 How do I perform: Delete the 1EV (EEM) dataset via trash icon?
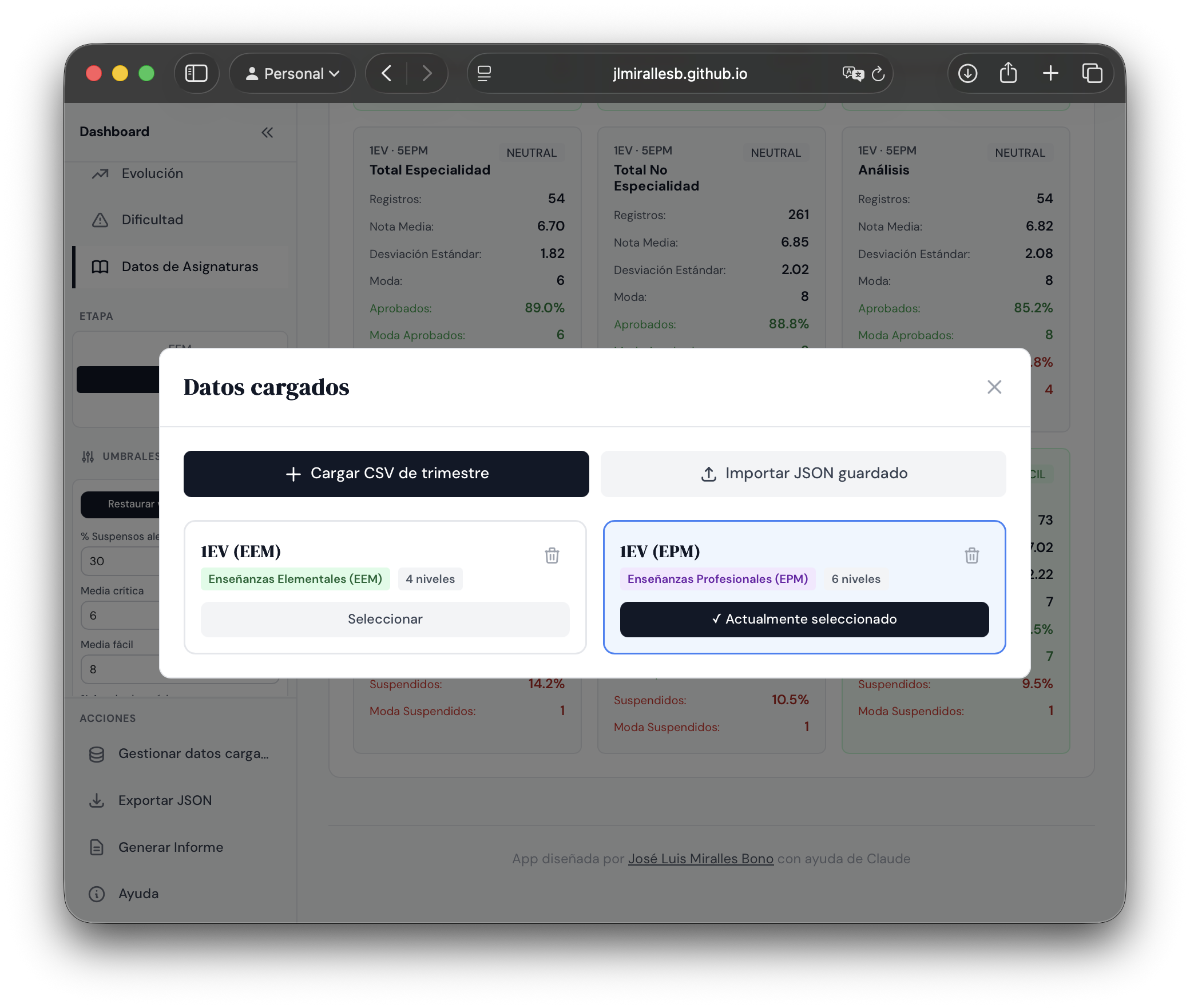[551, 554]
